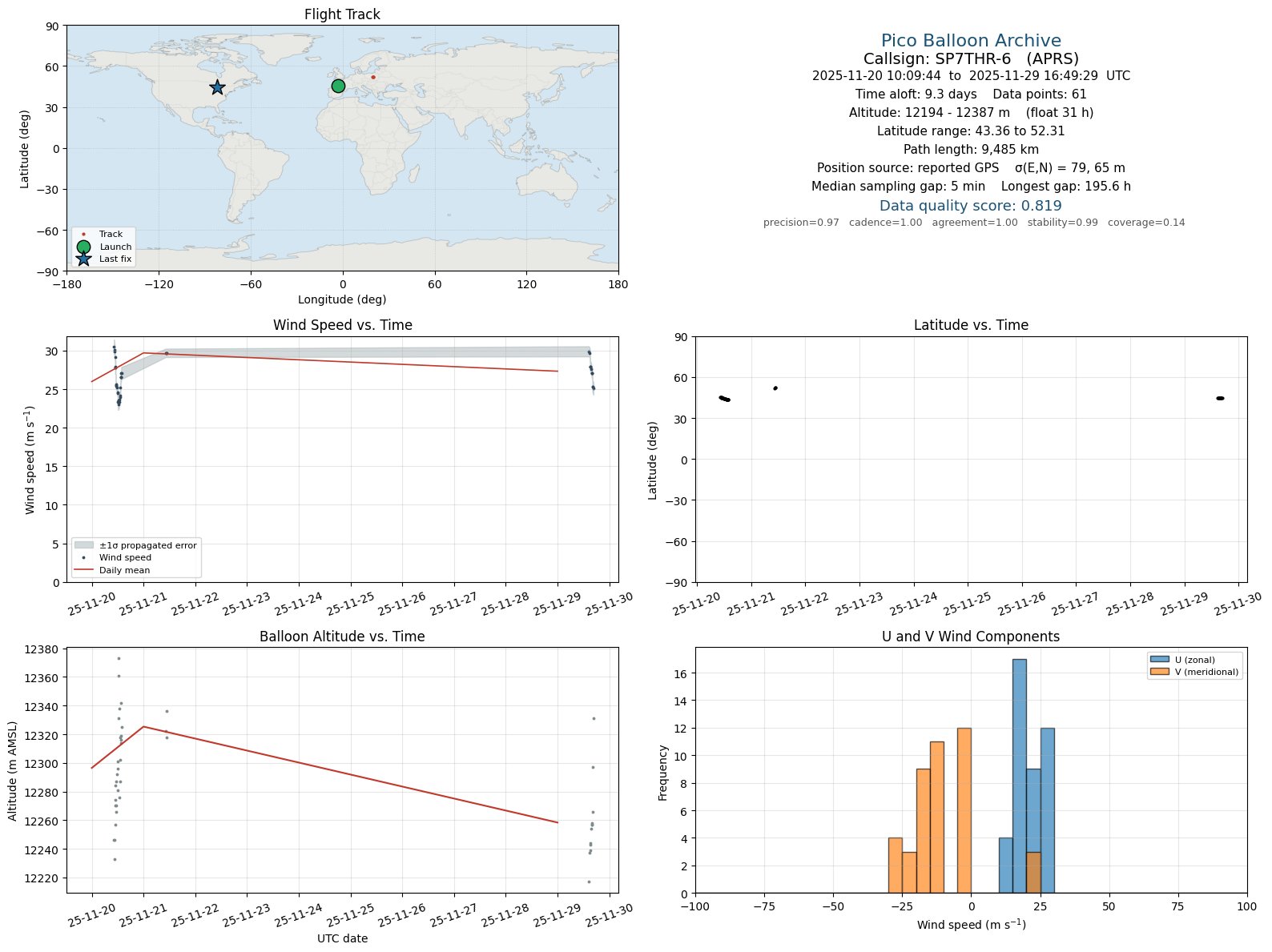
Task: Click the Callsign: SP7THR-6 (APRS) line
Action: 971,58
